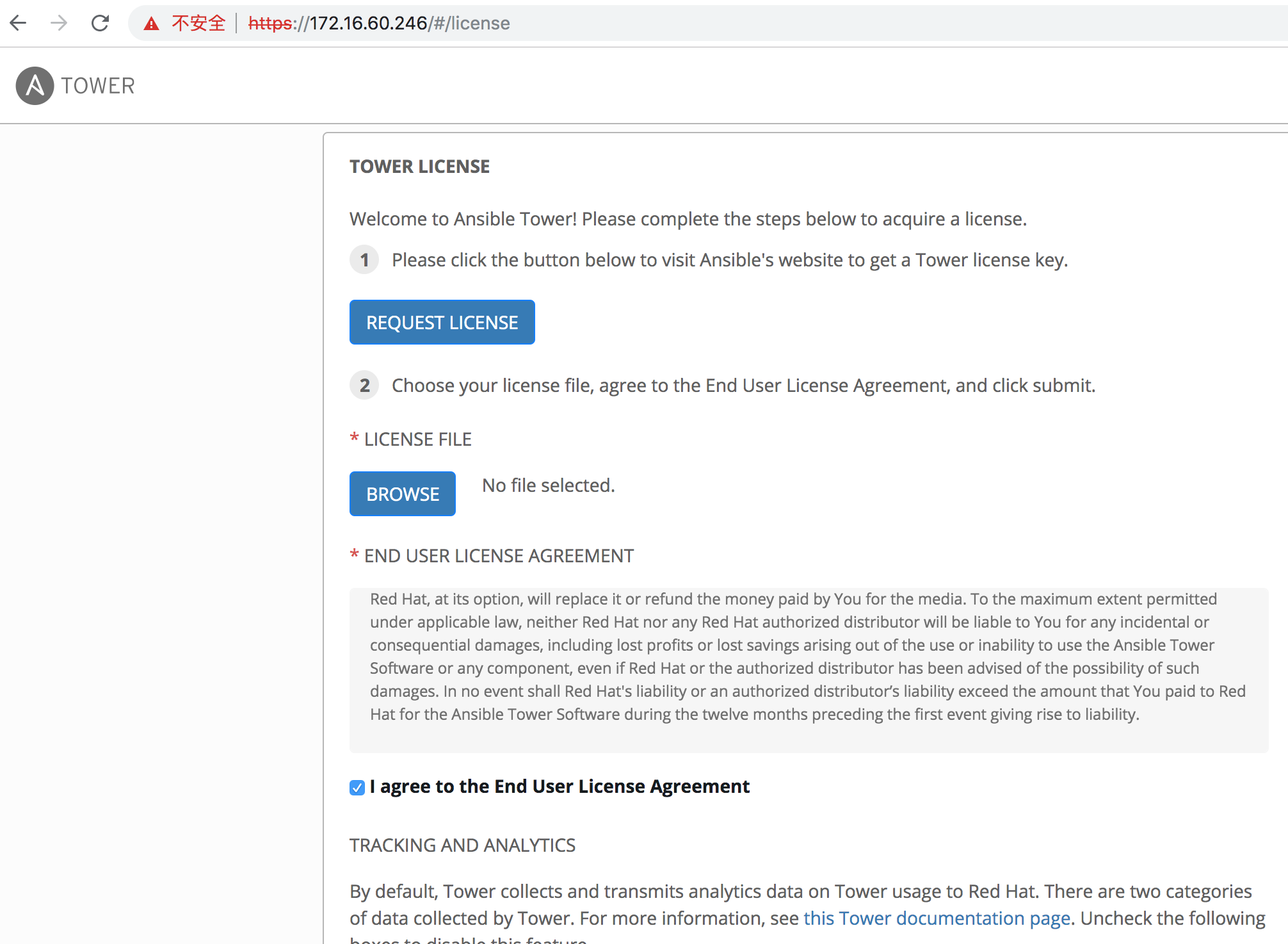1288x944 pixels.
Task: Reload the page with the refresh icon
Action: (x=100, y=23)
